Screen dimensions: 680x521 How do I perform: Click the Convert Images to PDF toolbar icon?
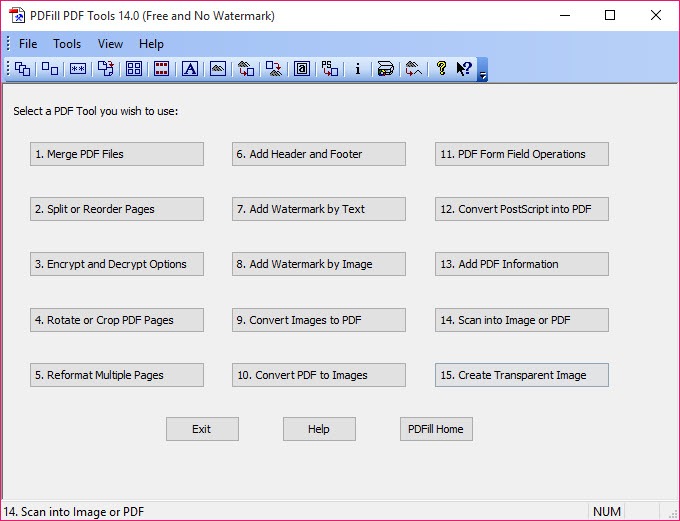(x=246, y=69)
